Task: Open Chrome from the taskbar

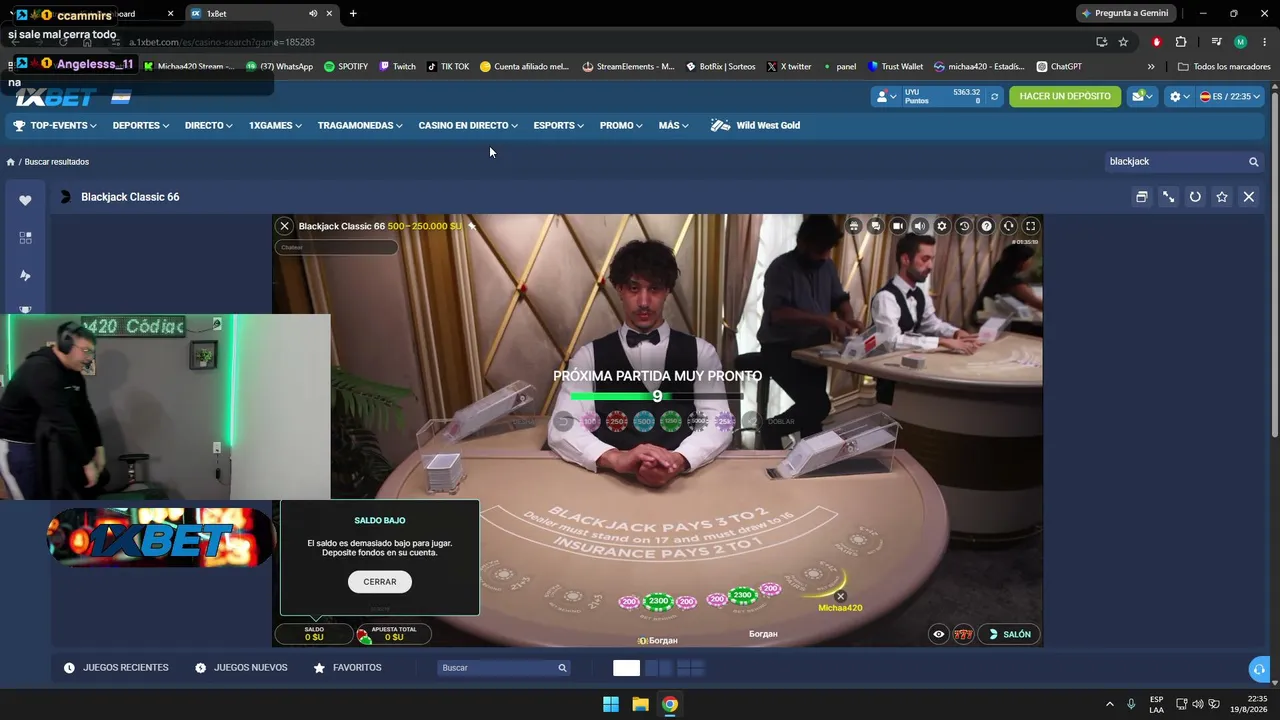Action: tap(670, 704)
